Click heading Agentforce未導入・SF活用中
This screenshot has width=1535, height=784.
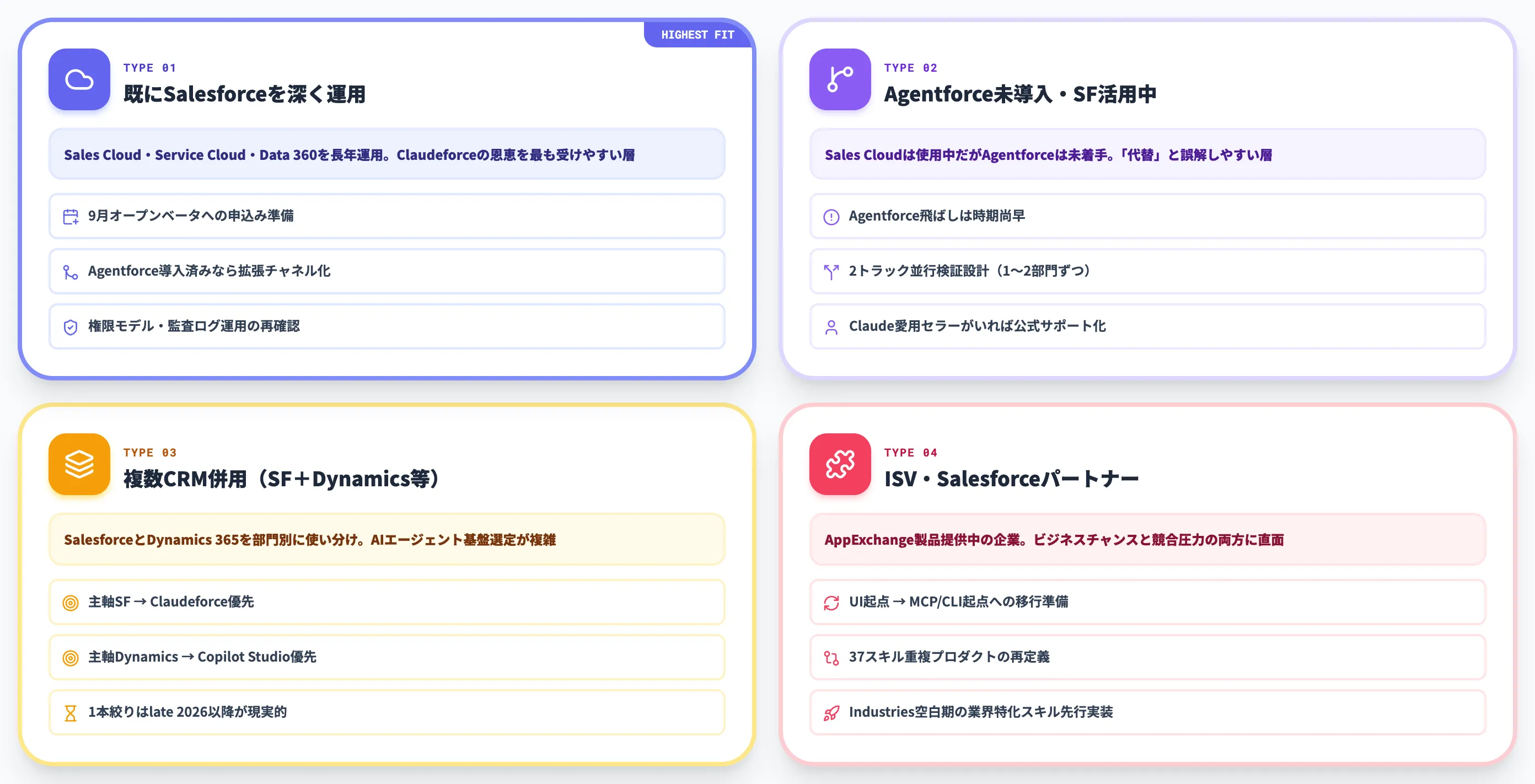pos(1020,94)
